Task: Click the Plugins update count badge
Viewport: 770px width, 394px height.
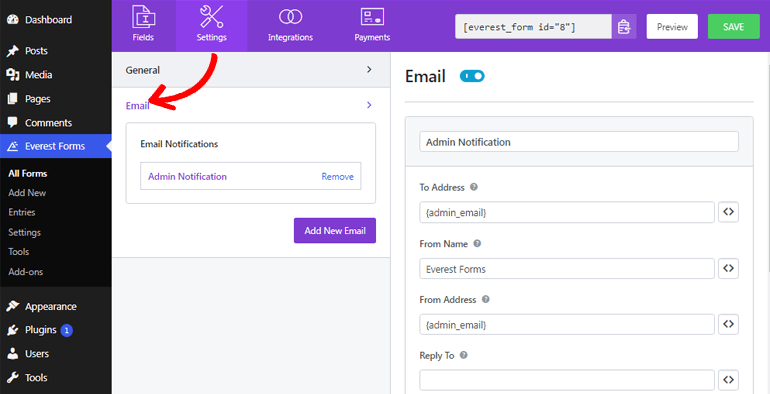Action: click(67, 330)
